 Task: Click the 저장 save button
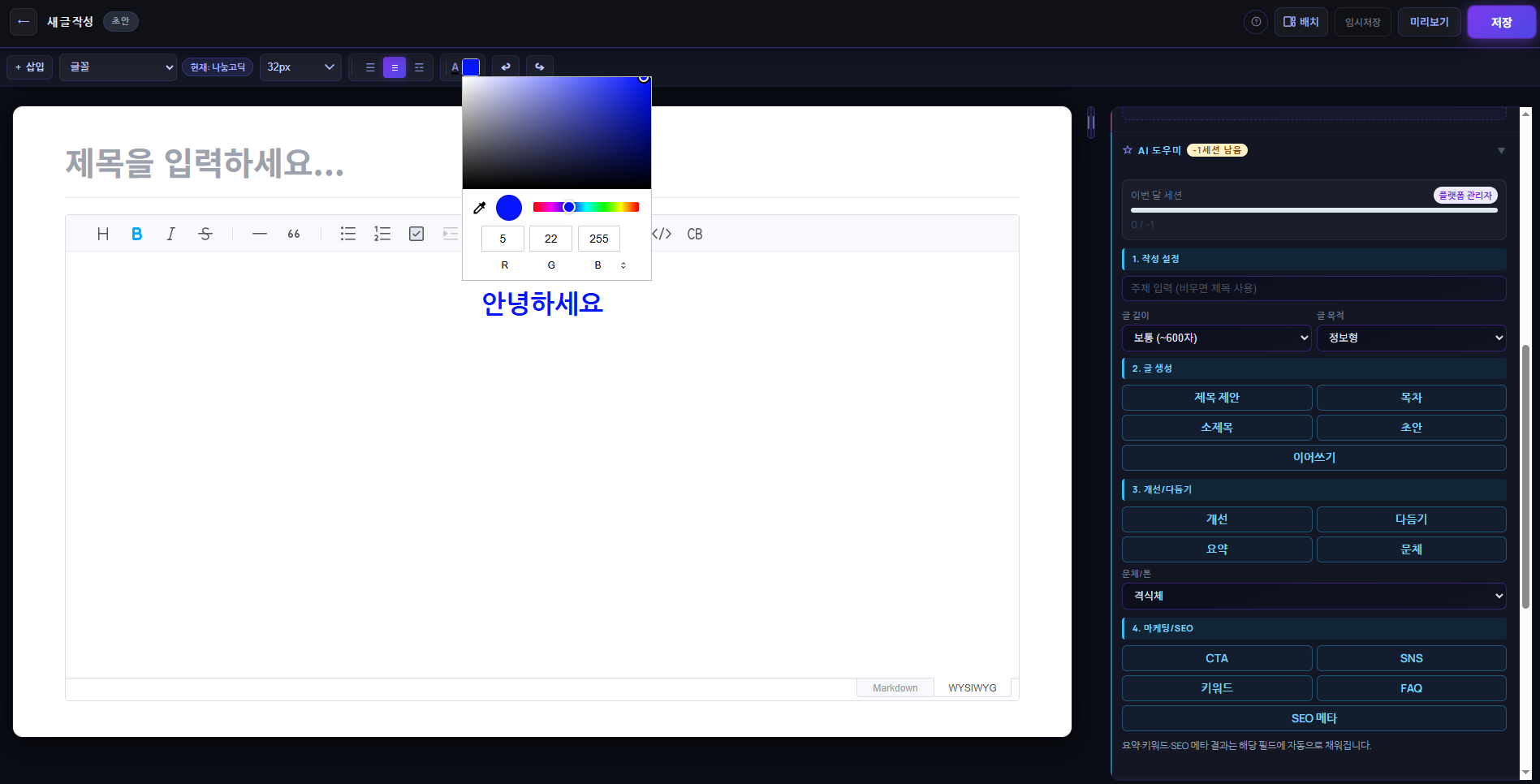click(x=1501, y=23)
